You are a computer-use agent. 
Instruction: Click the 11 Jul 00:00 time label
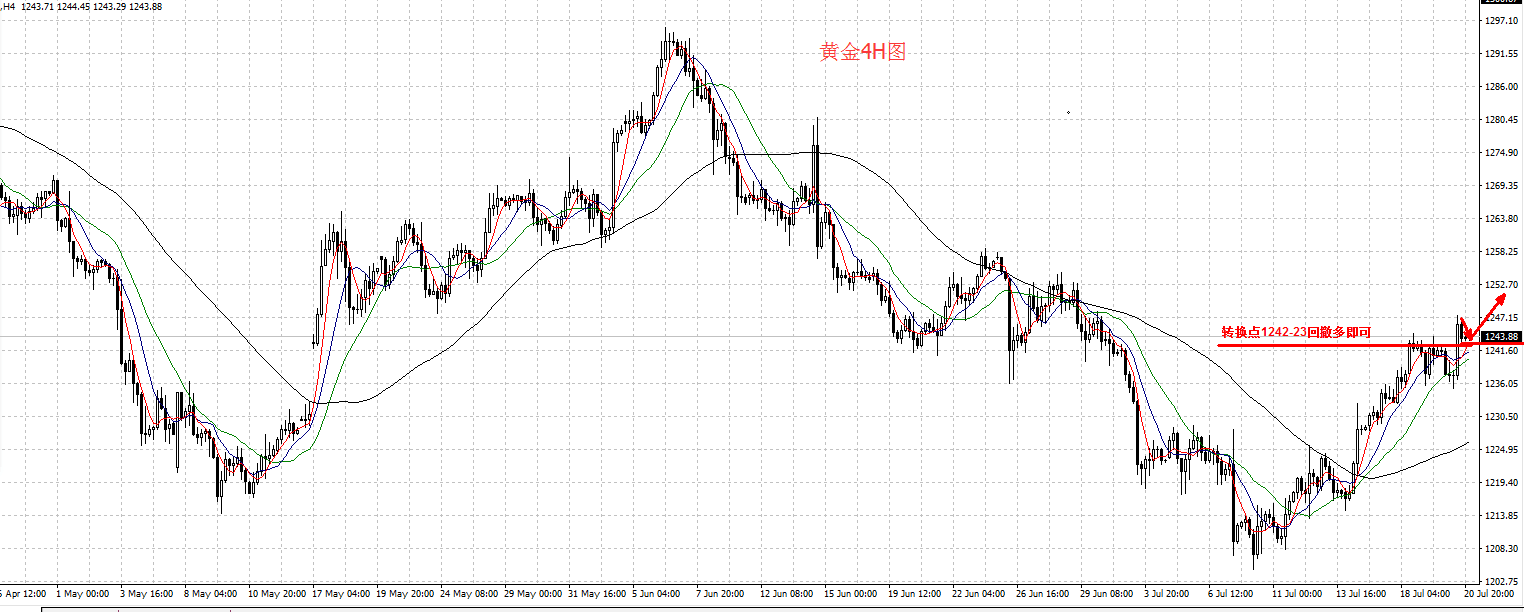[1296, 593]
